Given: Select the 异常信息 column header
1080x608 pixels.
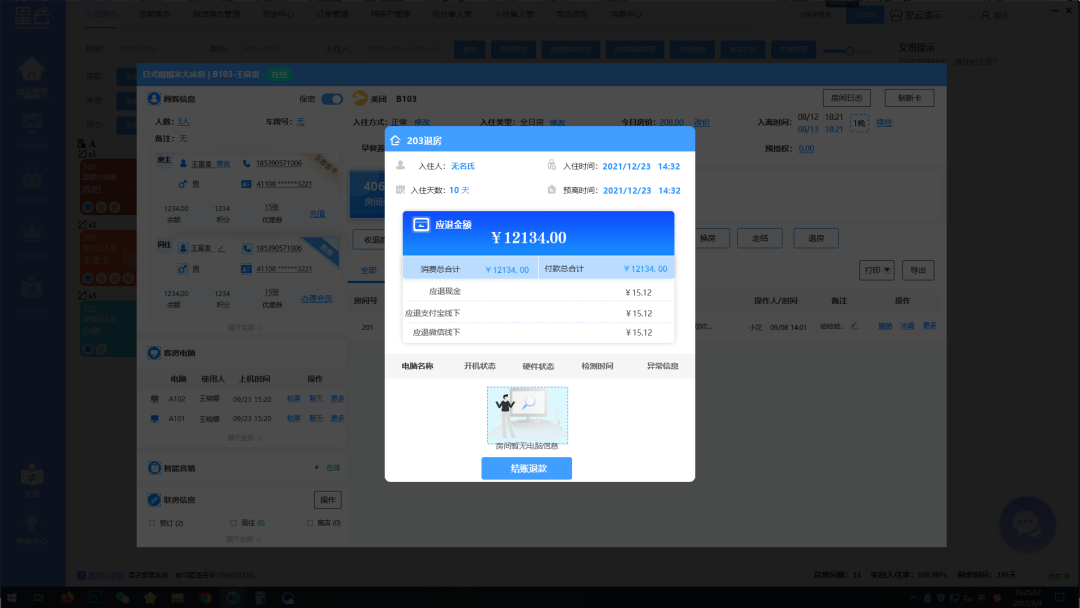Looking at the screenshot, I should (x=662, y=366).
